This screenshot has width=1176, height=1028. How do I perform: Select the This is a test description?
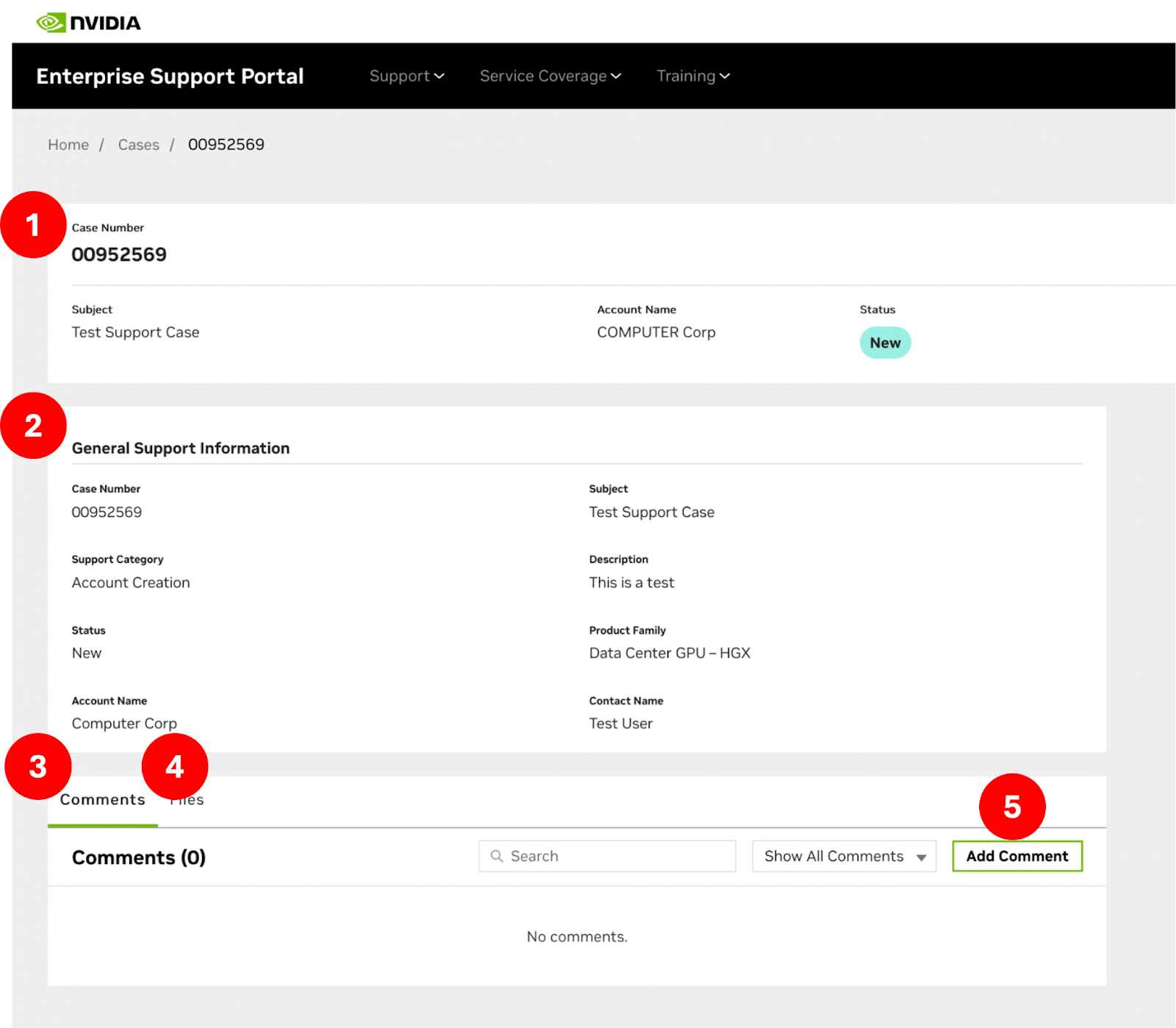tap(631, 582)
